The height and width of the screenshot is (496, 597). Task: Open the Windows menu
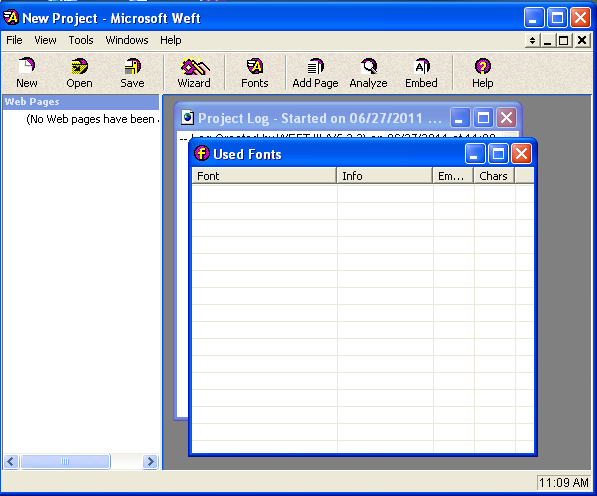coord(127,40)
